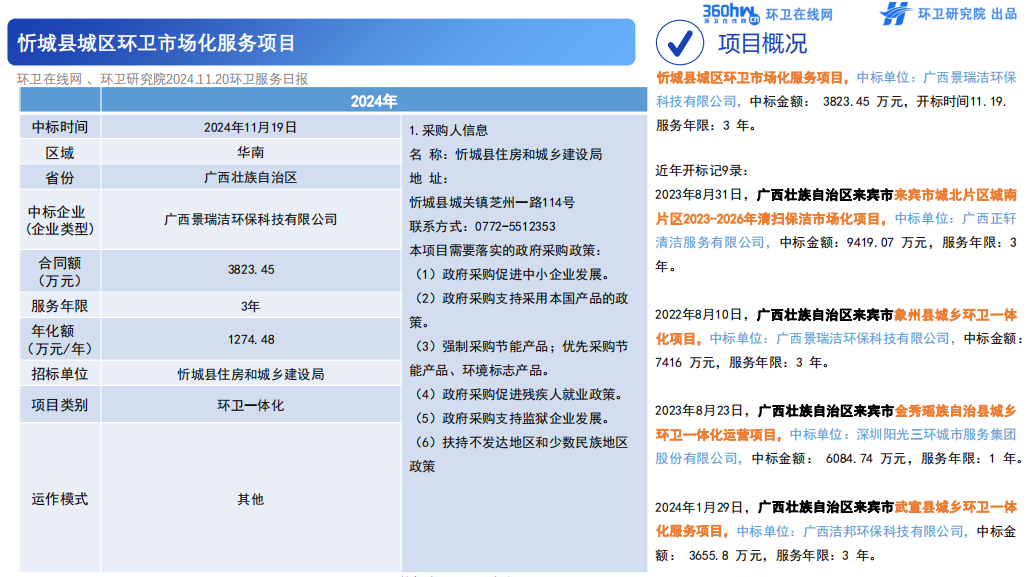Click the 环卫研究院 出品 logo
The image size is (1031, 577).
coord(948,14)
